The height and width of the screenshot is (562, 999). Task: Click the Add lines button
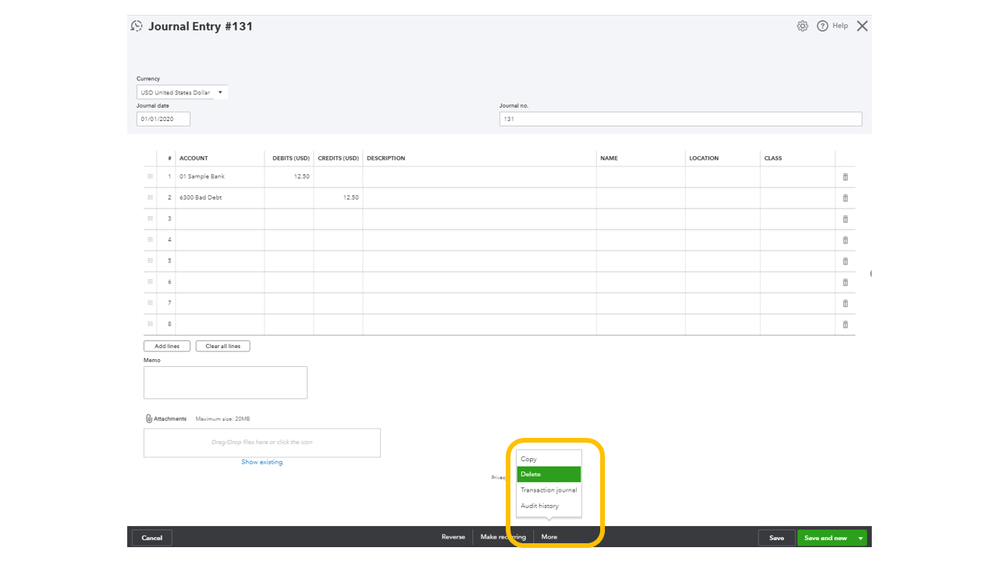[x=167, y=346]
